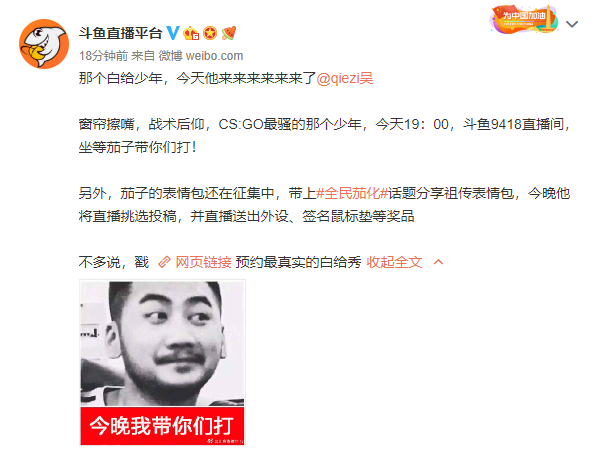Open the 斗鱼直播平台 shark avatar
Viewport: 597px width, 449px height.
tap(44, 44)
